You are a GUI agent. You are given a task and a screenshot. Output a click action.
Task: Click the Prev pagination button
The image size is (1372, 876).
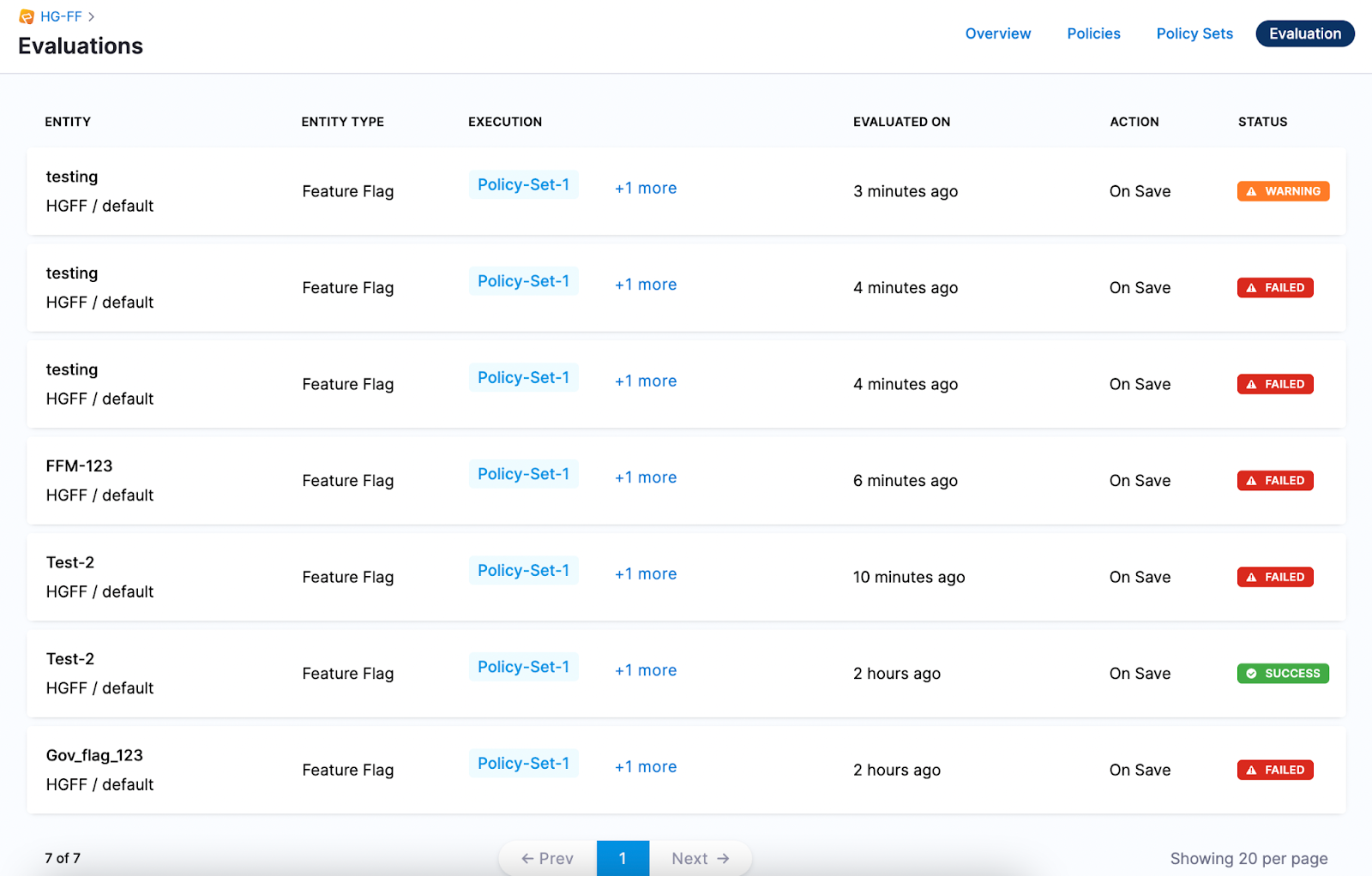[548, 858]
